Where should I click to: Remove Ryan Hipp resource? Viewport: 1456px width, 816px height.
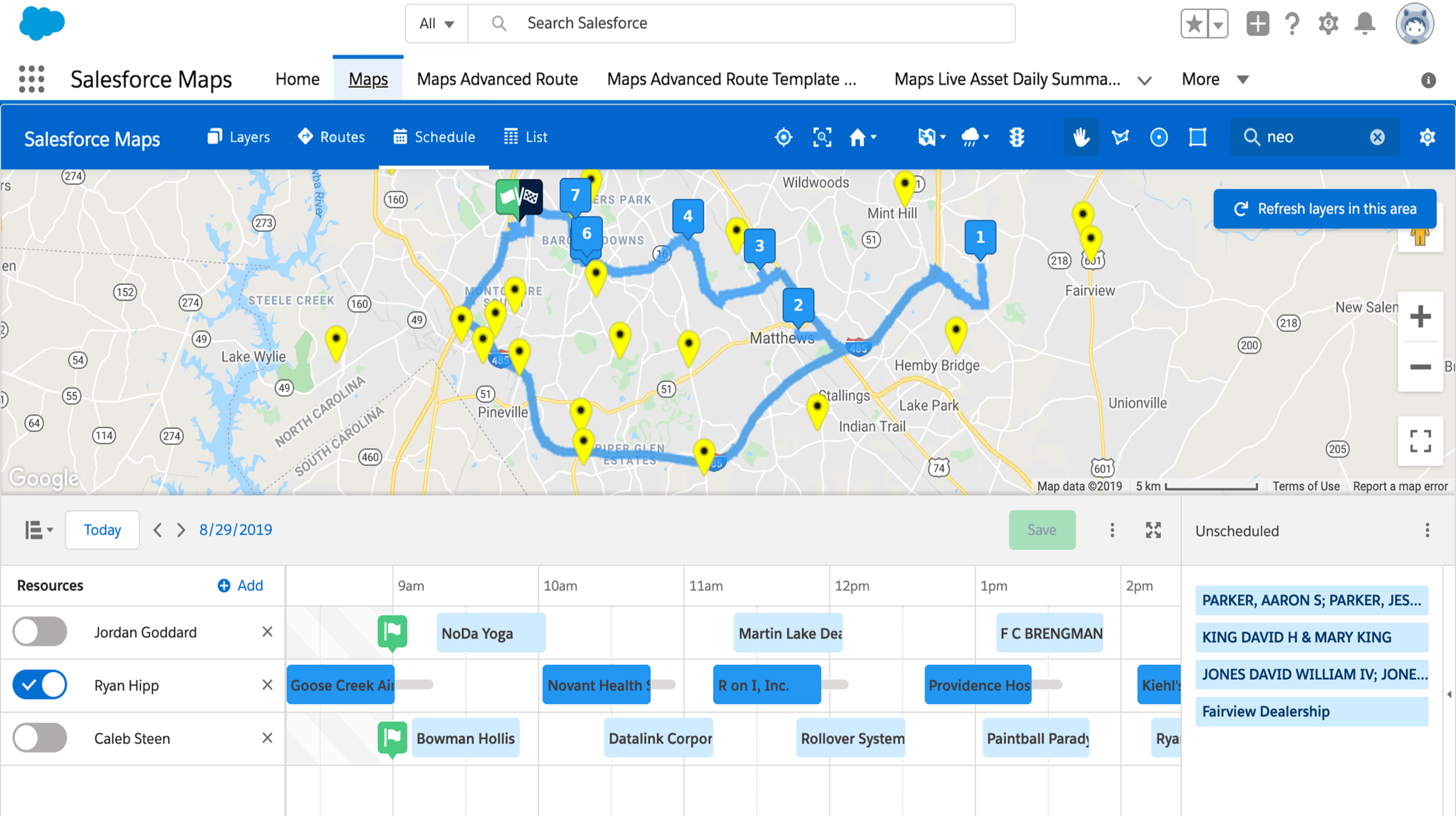267,685
